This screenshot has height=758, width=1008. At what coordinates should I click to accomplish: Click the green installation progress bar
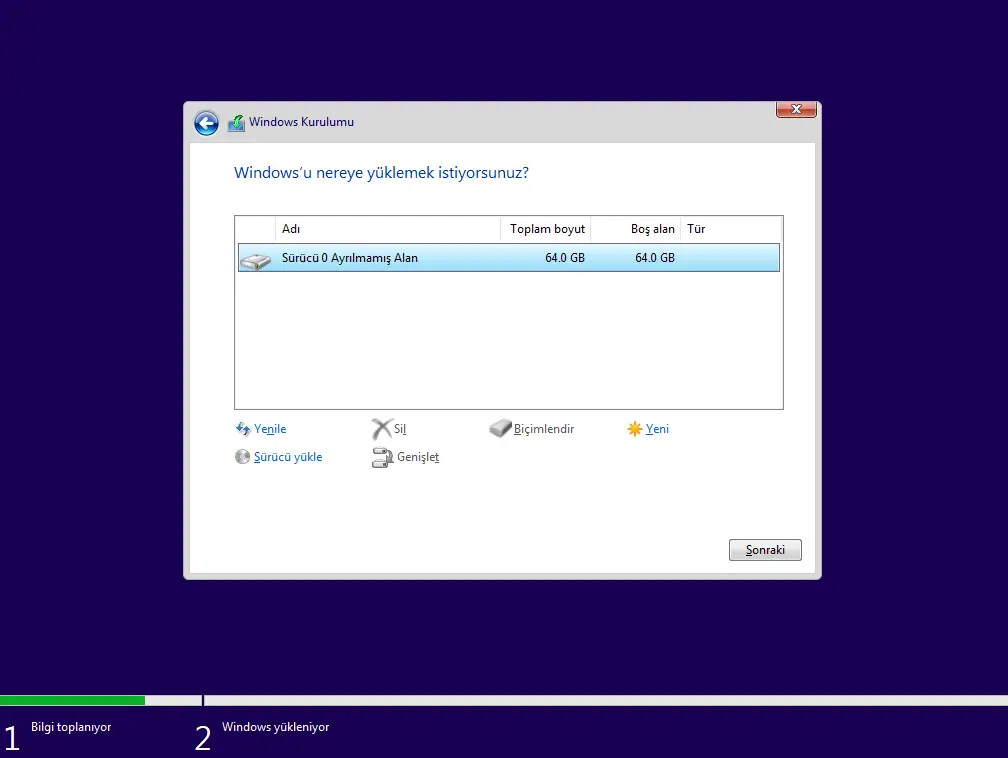pyautogui.click(x=73, y=701)
